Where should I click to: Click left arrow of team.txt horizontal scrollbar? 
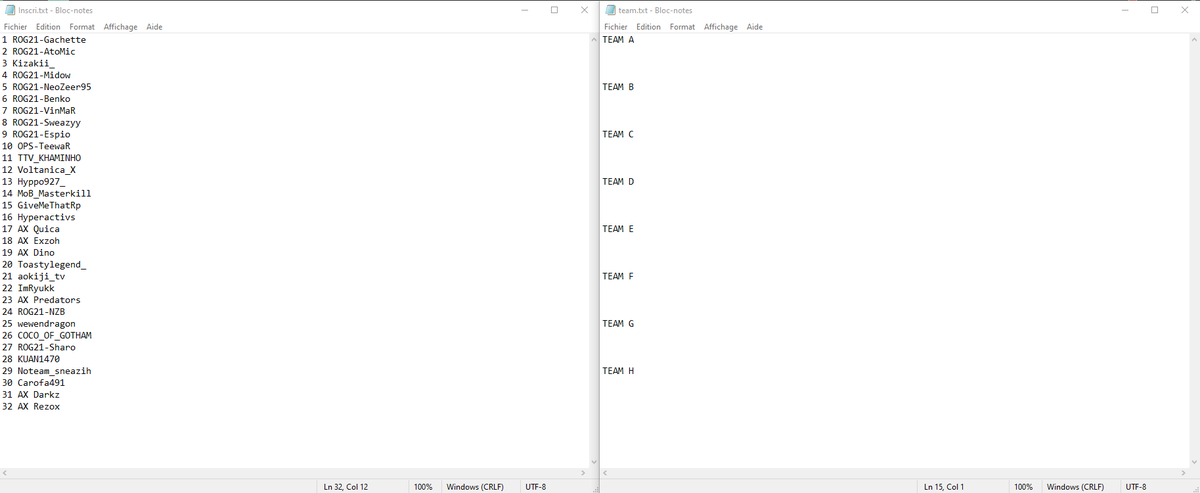(605, 472)
